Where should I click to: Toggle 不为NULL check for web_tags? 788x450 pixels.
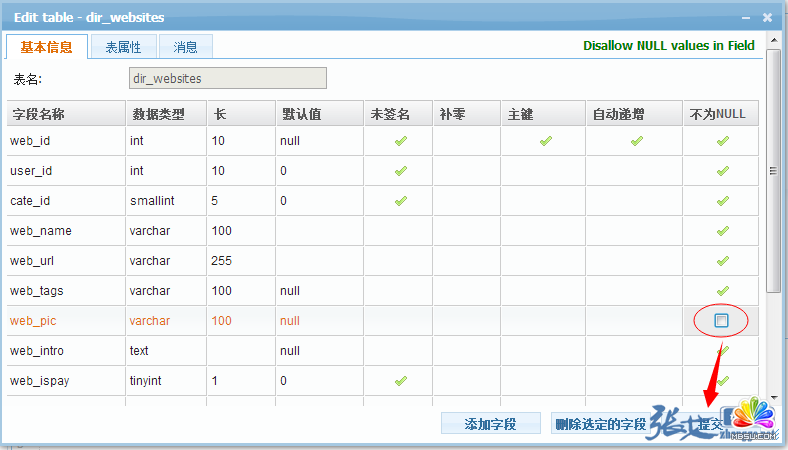[x=723, y=291]
